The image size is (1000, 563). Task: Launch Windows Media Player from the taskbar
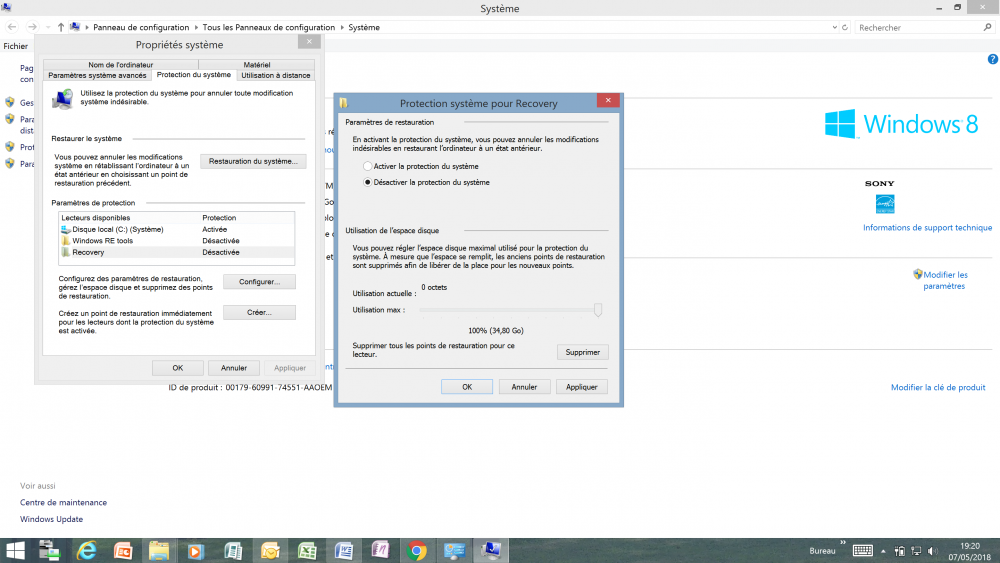tap(195, 550)
